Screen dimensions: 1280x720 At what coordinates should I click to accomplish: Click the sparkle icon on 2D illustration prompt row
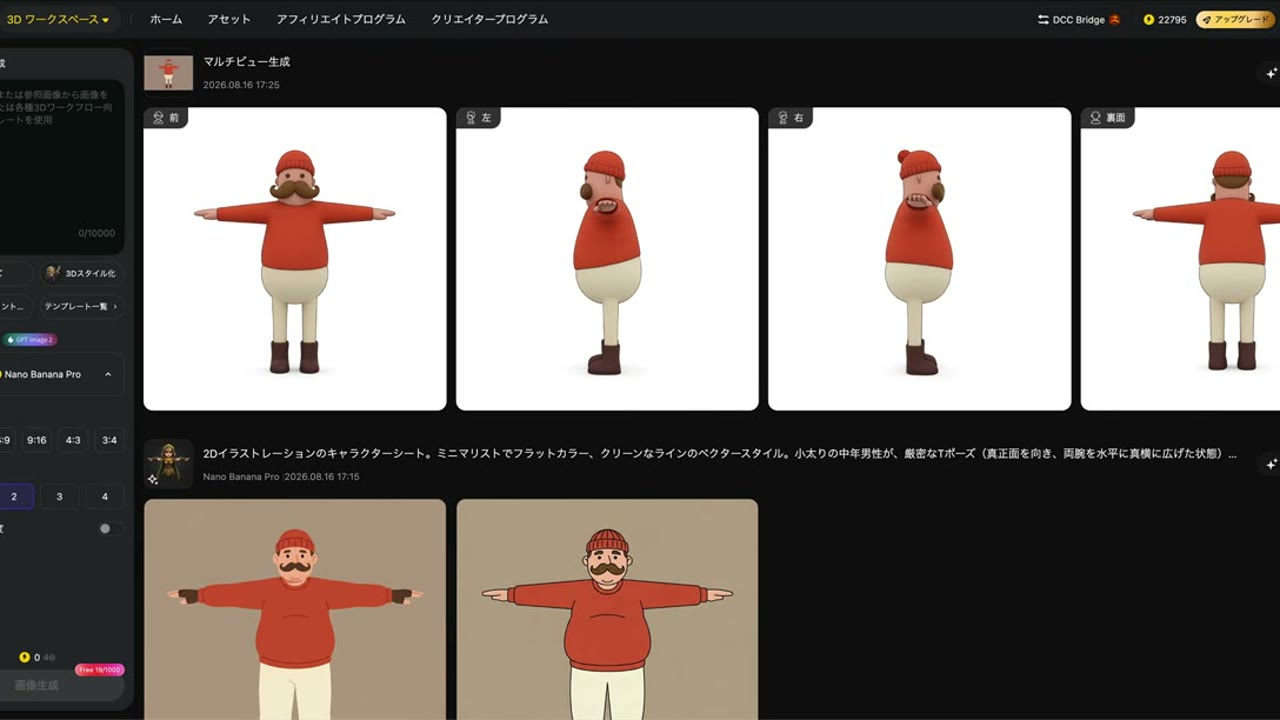pos(1271,464)
